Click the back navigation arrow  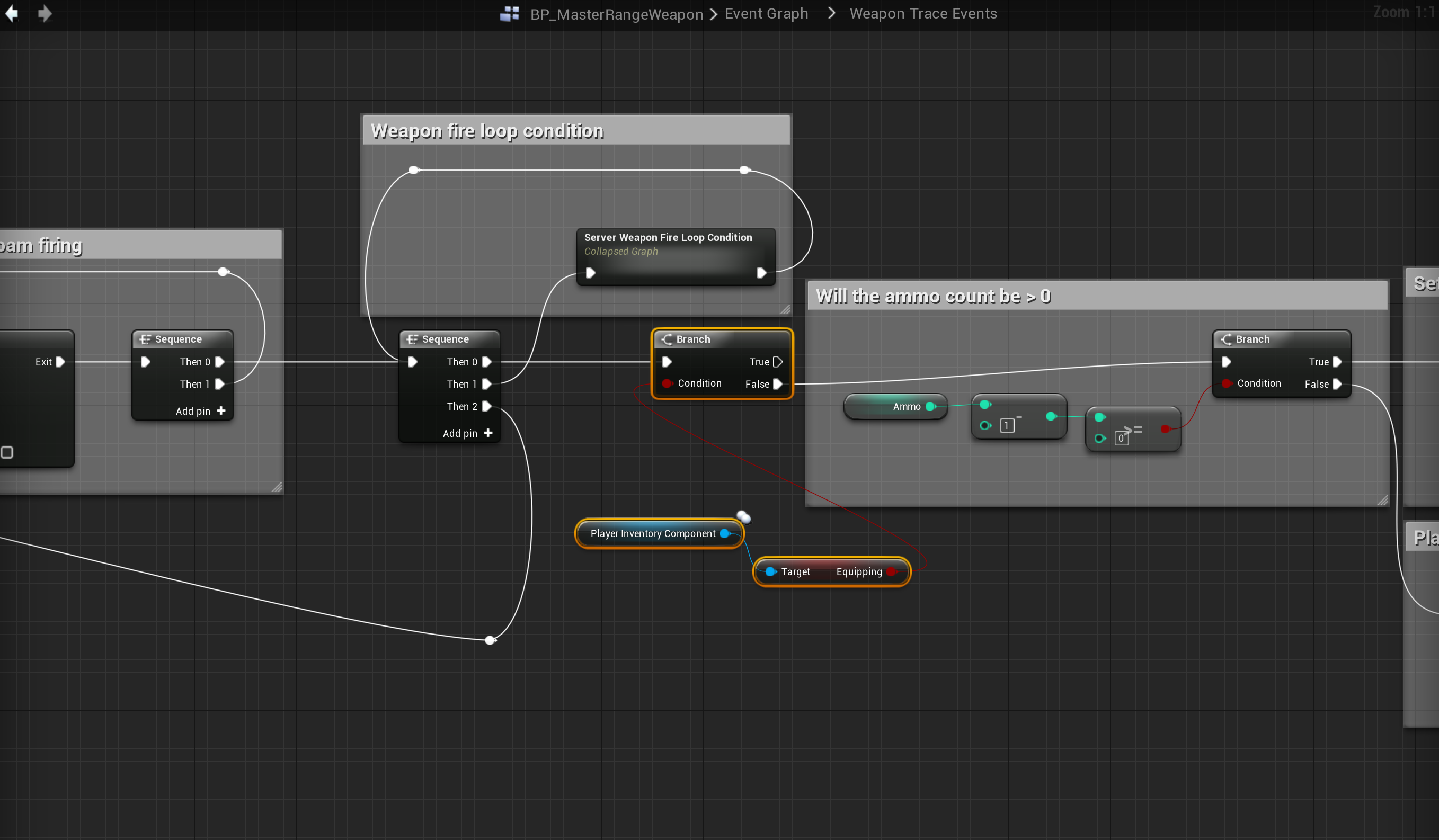click(12, 13)
